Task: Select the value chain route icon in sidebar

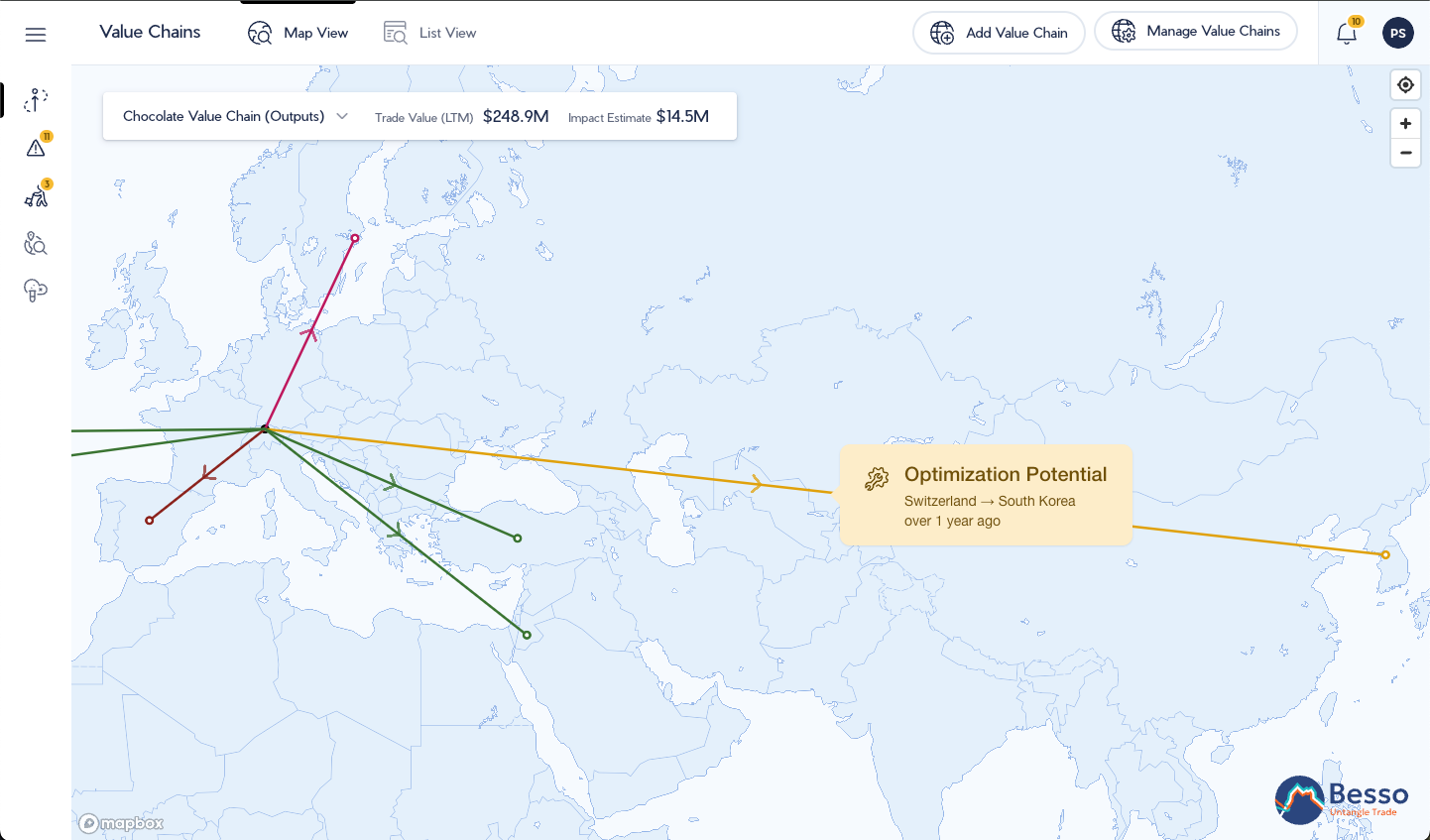Action: (36, 100)
